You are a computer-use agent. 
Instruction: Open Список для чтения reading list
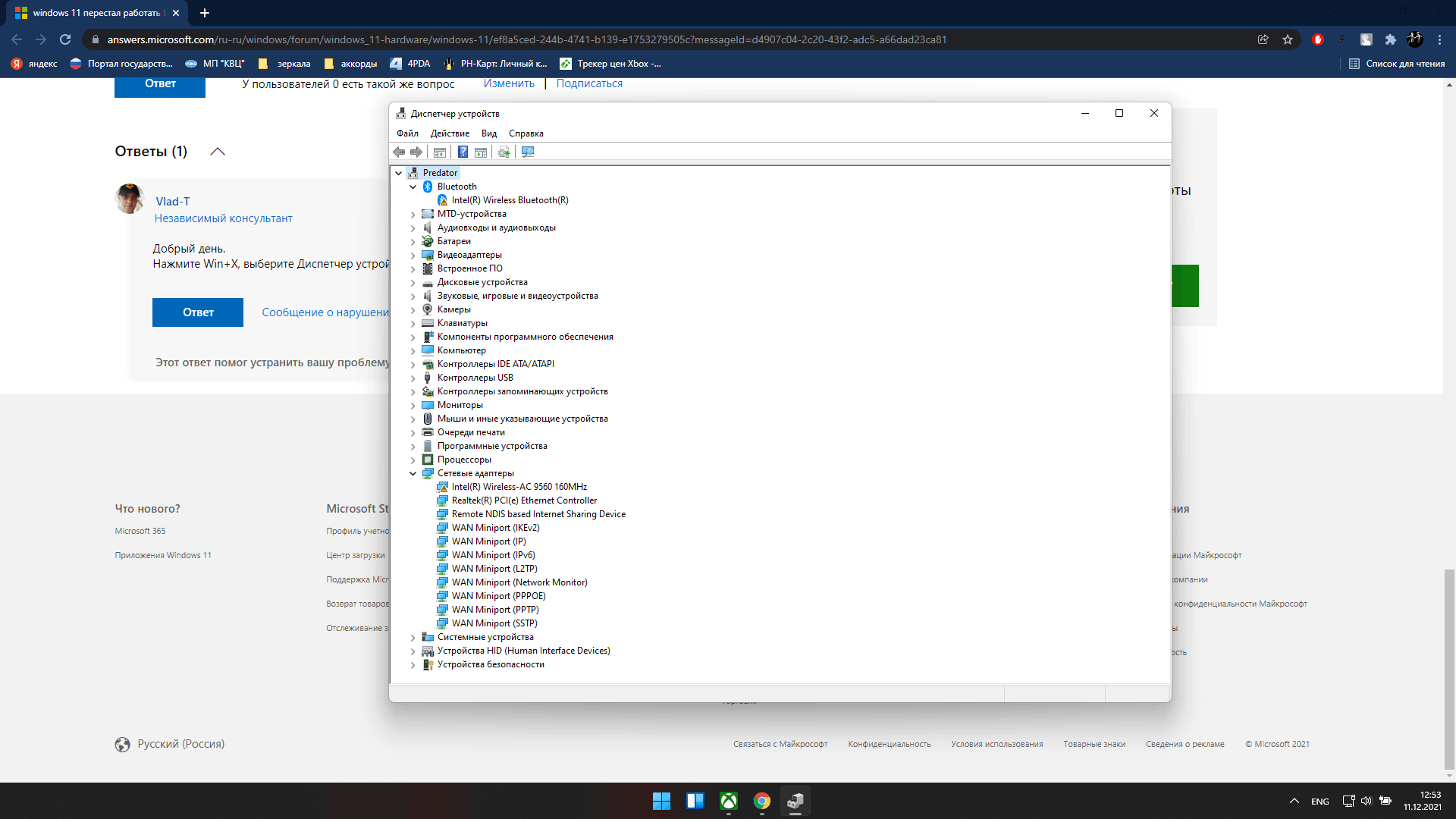pos(1397,64)
